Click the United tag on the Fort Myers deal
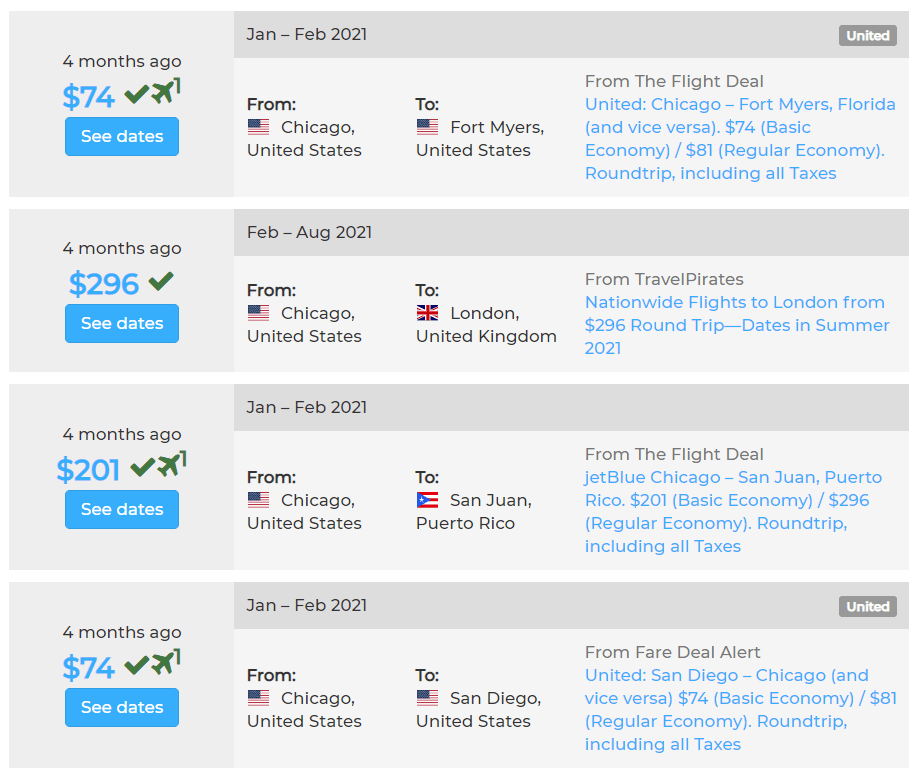The height and width of the screenshot is (778, 918). 867,36
